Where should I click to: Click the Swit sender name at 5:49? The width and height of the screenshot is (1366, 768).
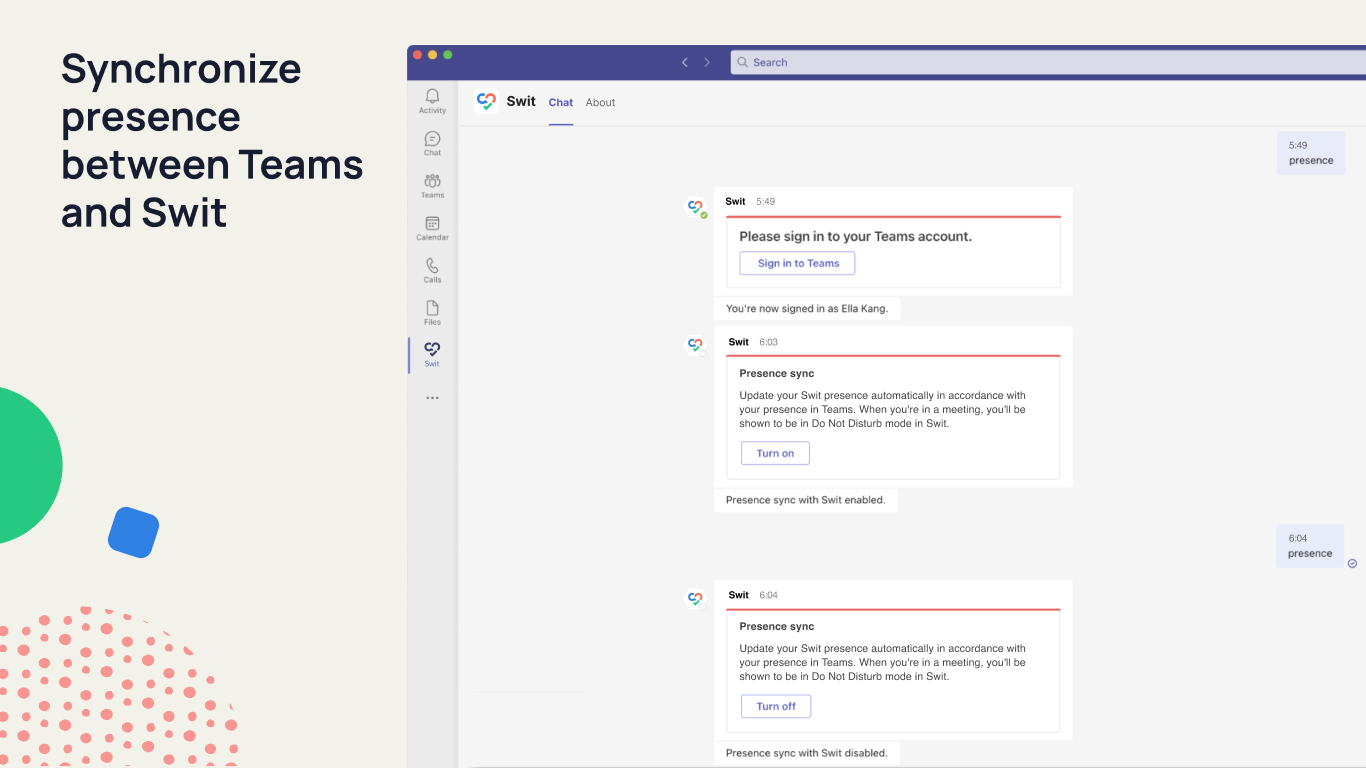(x=736, y=201)
